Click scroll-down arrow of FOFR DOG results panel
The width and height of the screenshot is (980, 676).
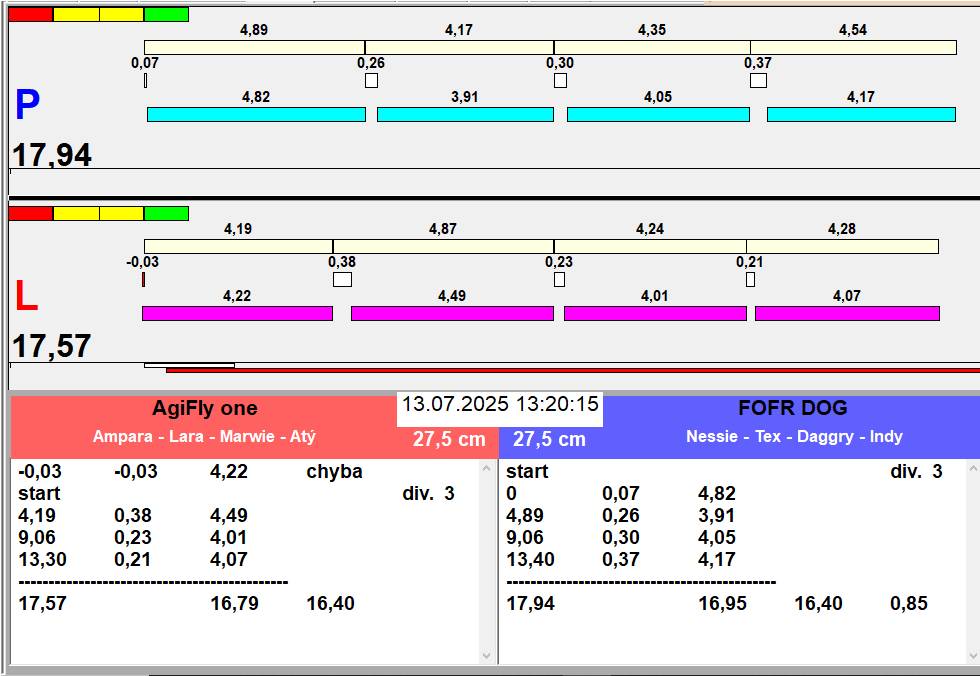tap(973, 656)
